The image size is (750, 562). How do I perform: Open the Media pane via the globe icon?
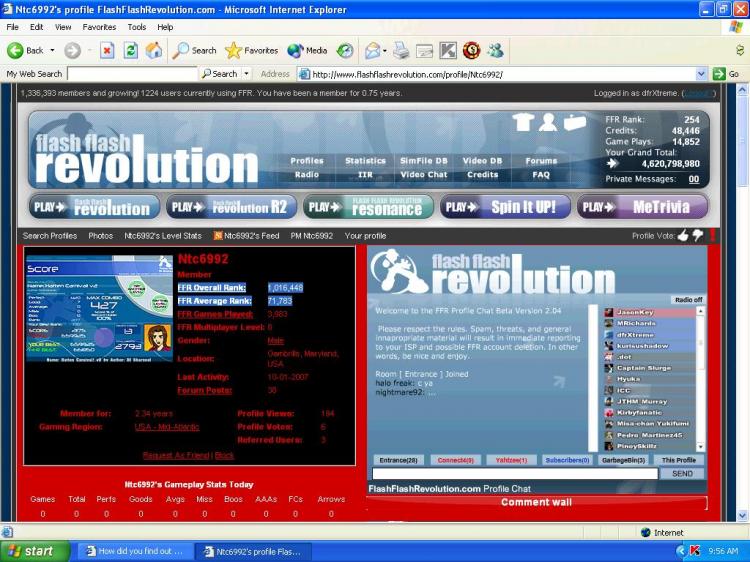[x=295, y=50]
